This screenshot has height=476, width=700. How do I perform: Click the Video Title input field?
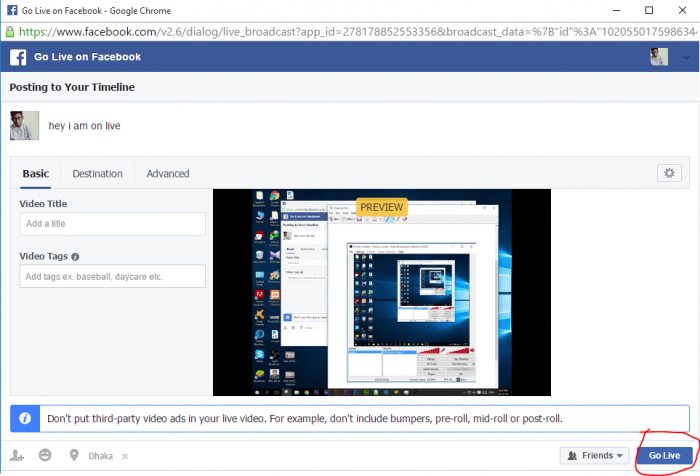[x=112, y=224]
